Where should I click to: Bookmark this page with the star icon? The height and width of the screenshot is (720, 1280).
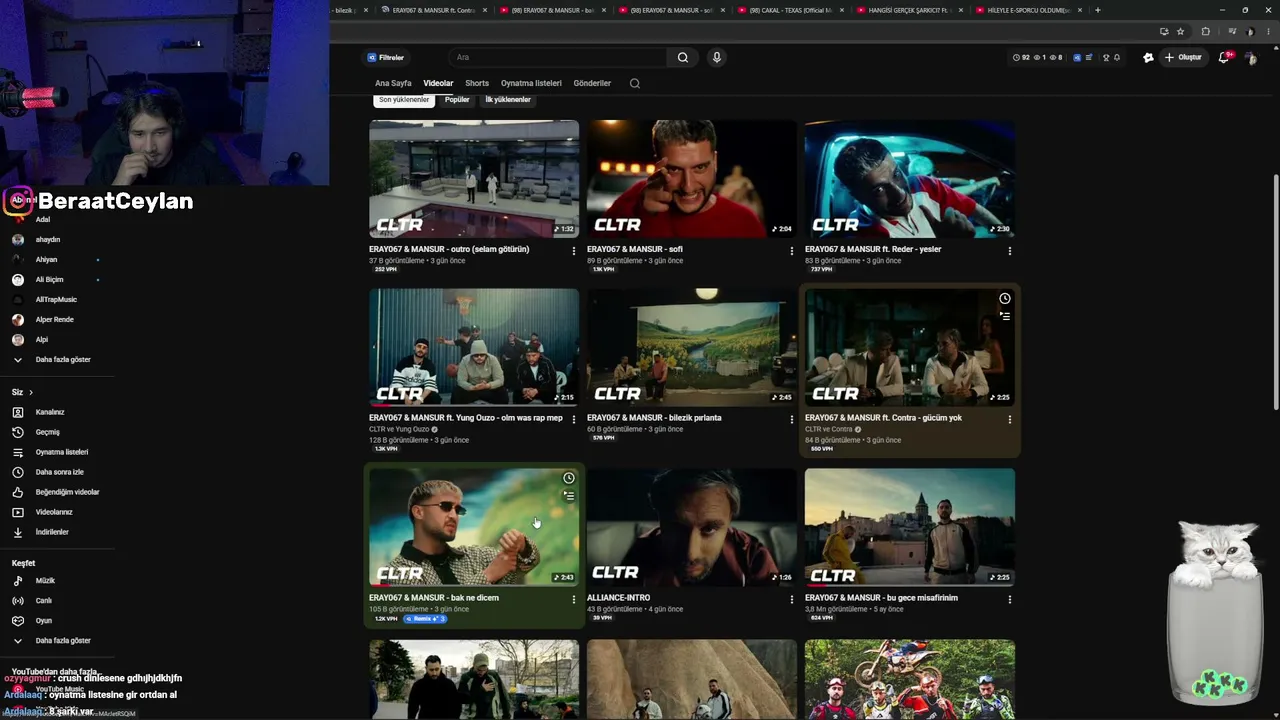click(1180, 32)
